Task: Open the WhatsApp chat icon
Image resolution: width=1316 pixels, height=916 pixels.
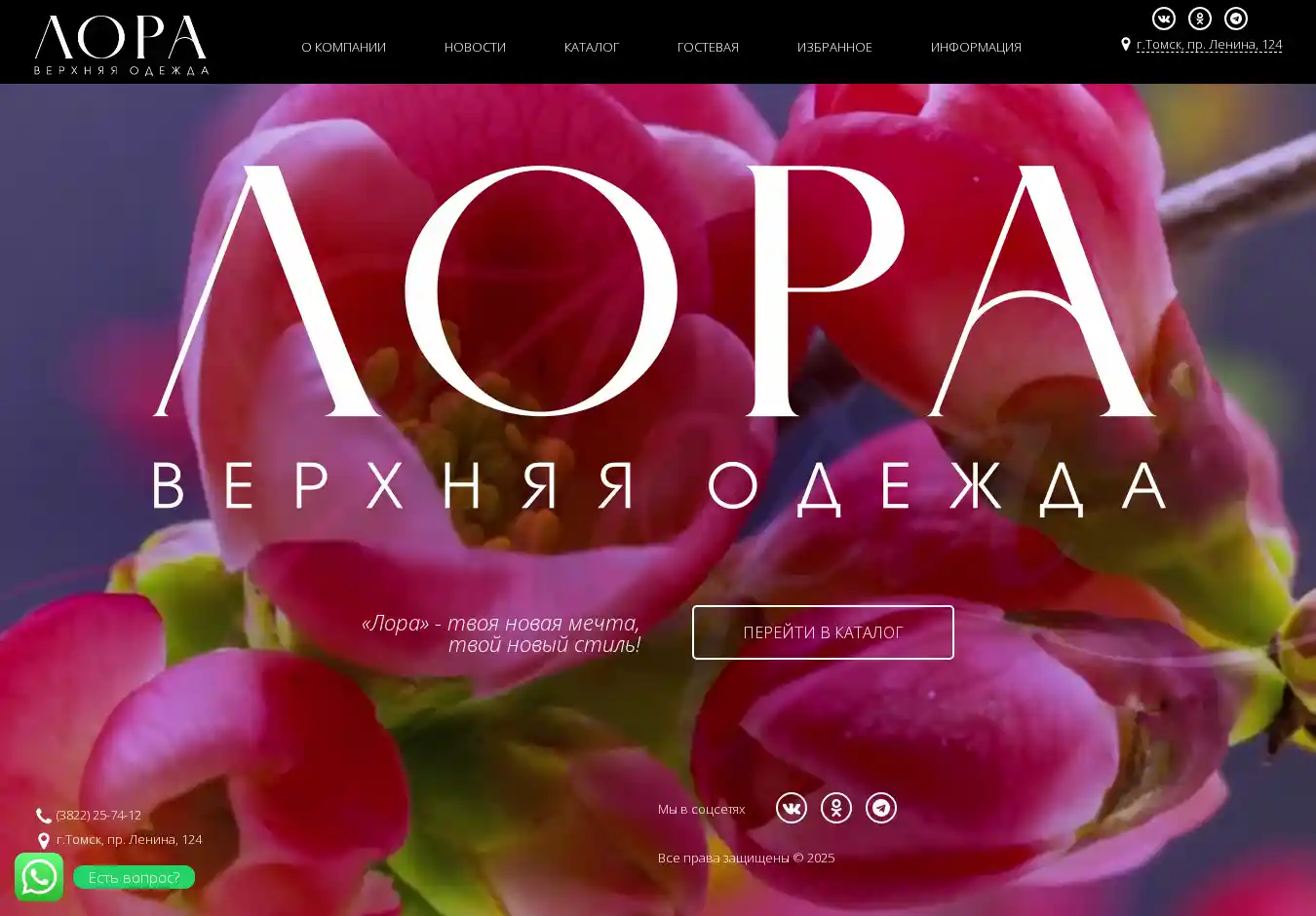Action: click(39, 877)
